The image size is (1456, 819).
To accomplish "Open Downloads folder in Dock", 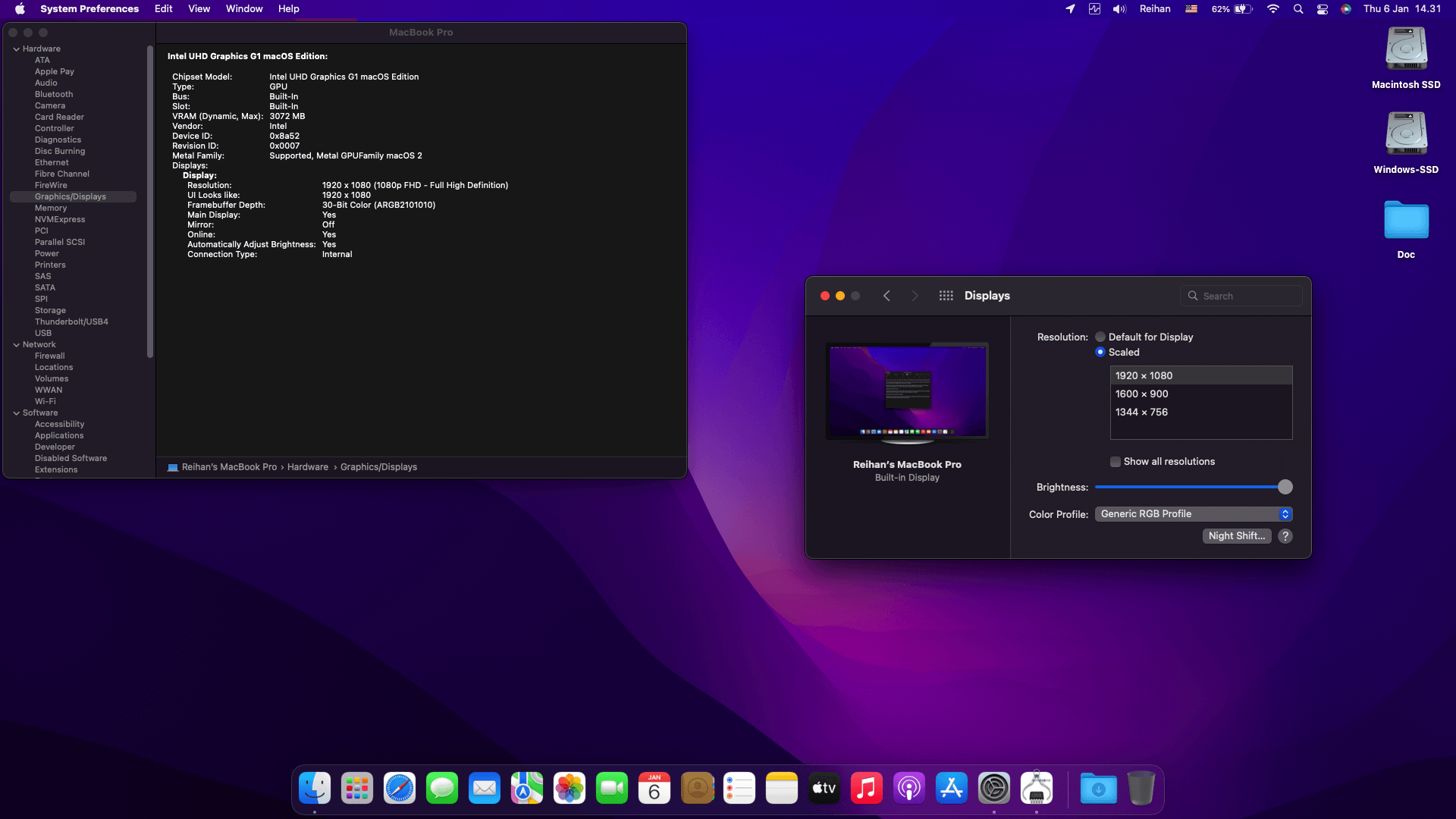I will [1099, 789].
